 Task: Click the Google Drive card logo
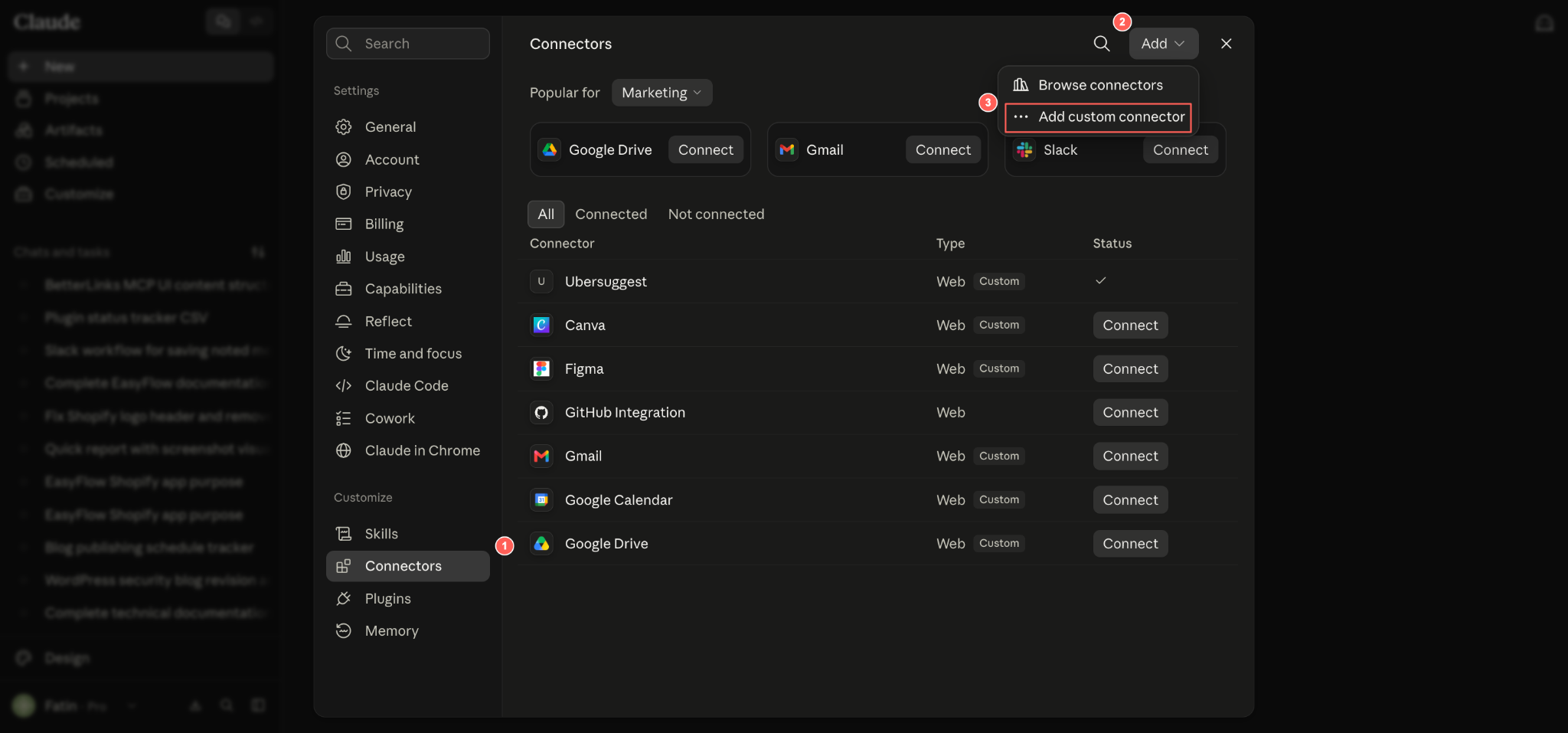coord(550,150)
